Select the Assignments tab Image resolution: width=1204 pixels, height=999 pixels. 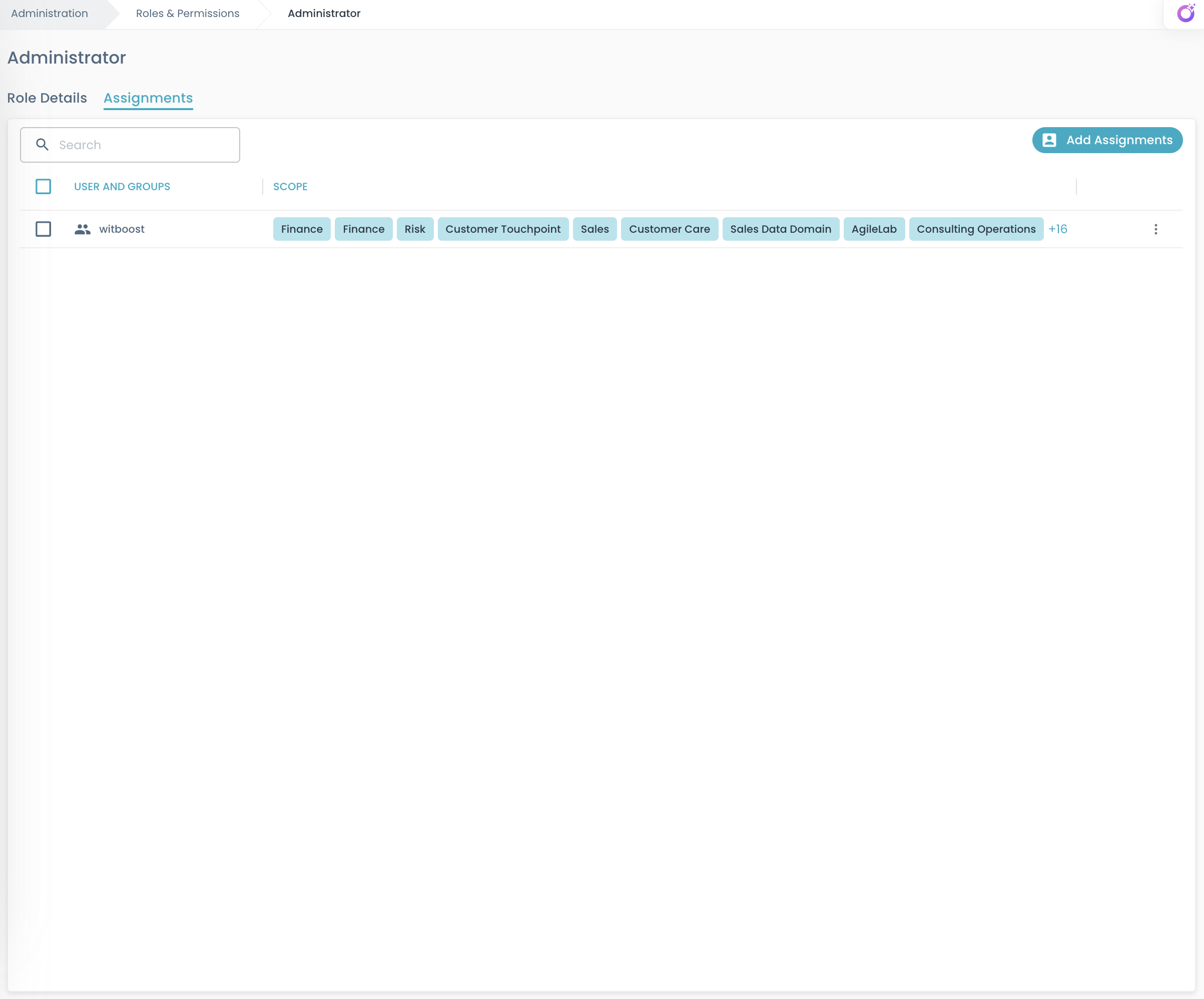(x=148, y=98)
